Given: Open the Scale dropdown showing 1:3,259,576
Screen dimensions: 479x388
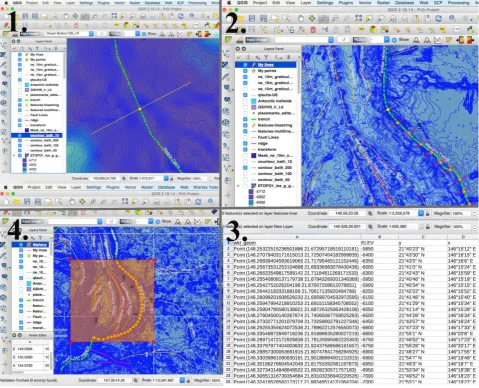Looking at the screenshot, I should click(x=420, y=213).
